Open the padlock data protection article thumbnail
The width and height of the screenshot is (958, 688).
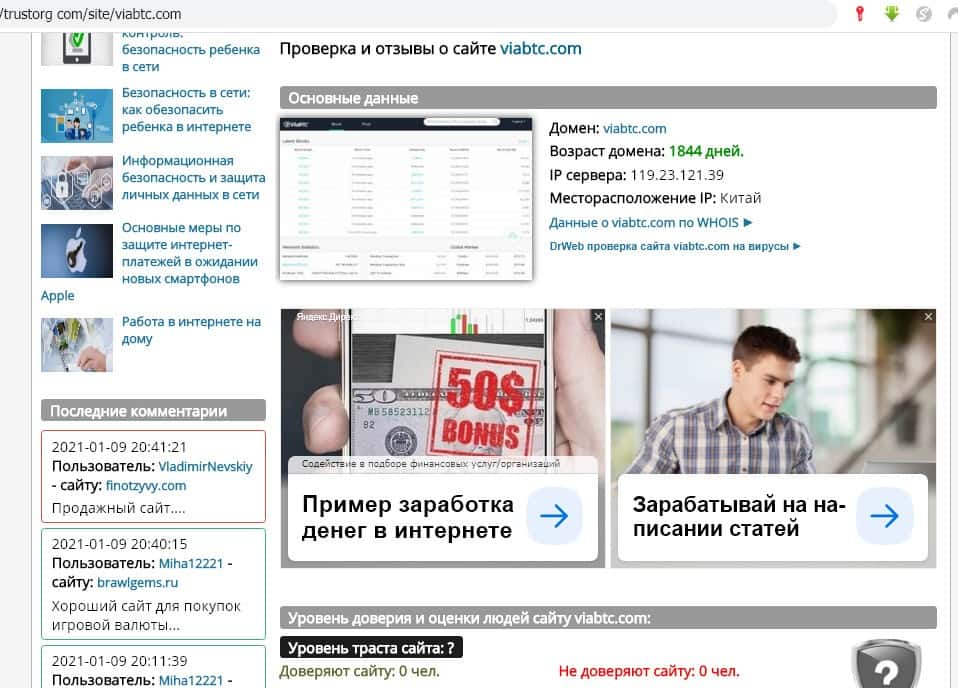tap(77, 183)
